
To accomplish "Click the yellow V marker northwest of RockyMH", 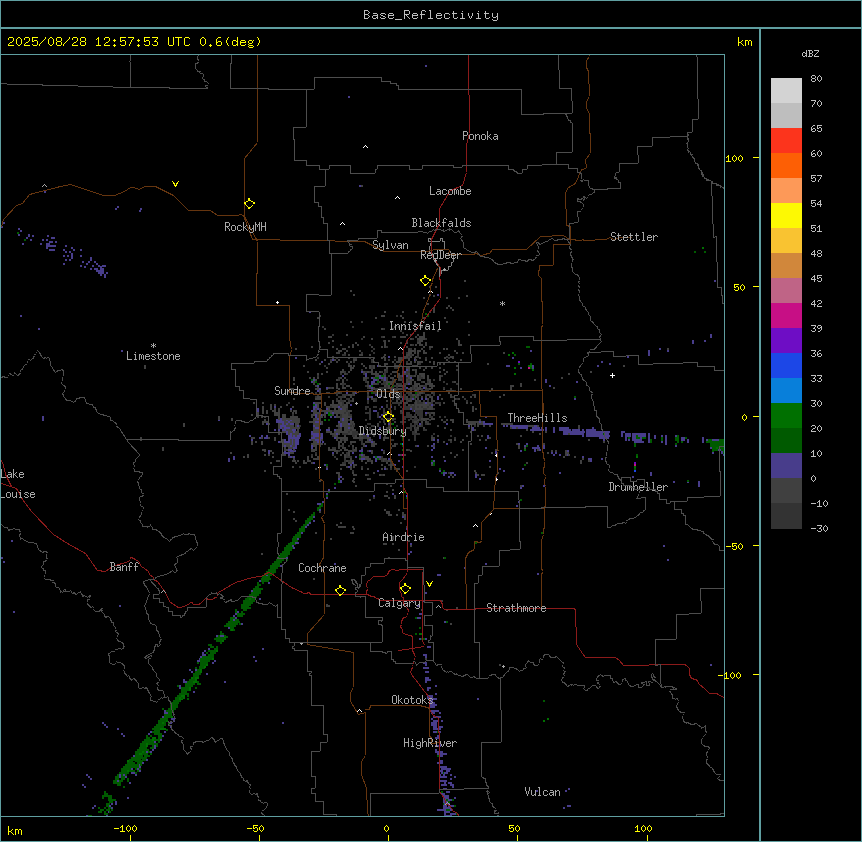I will [175, 184].
